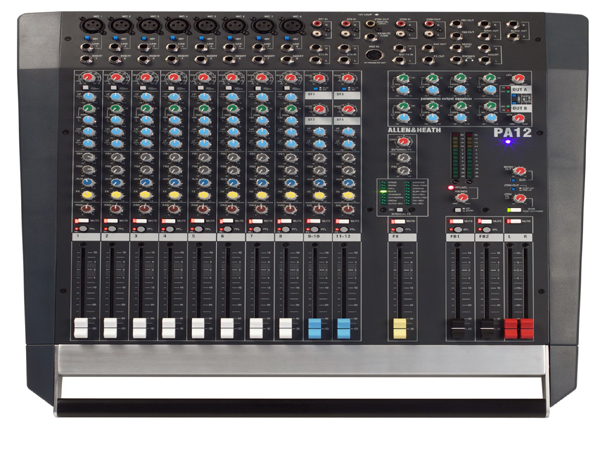The height and width of the screenshot is (450, 600).
Task: Click the PA12 model label
Action: [512, 132]
